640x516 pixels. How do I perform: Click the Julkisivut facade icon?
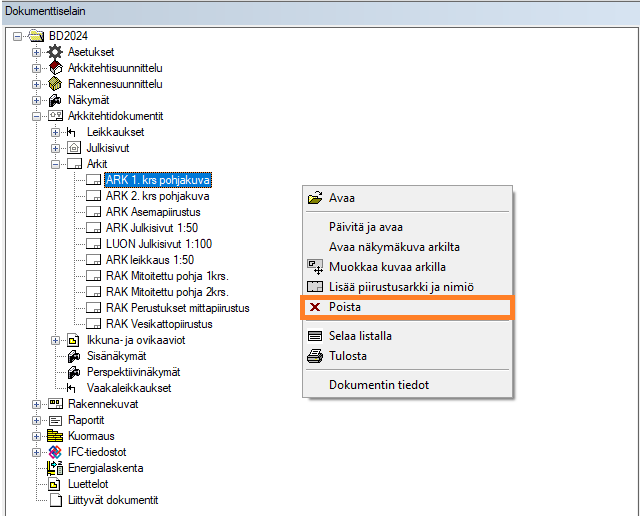[74, 148]
